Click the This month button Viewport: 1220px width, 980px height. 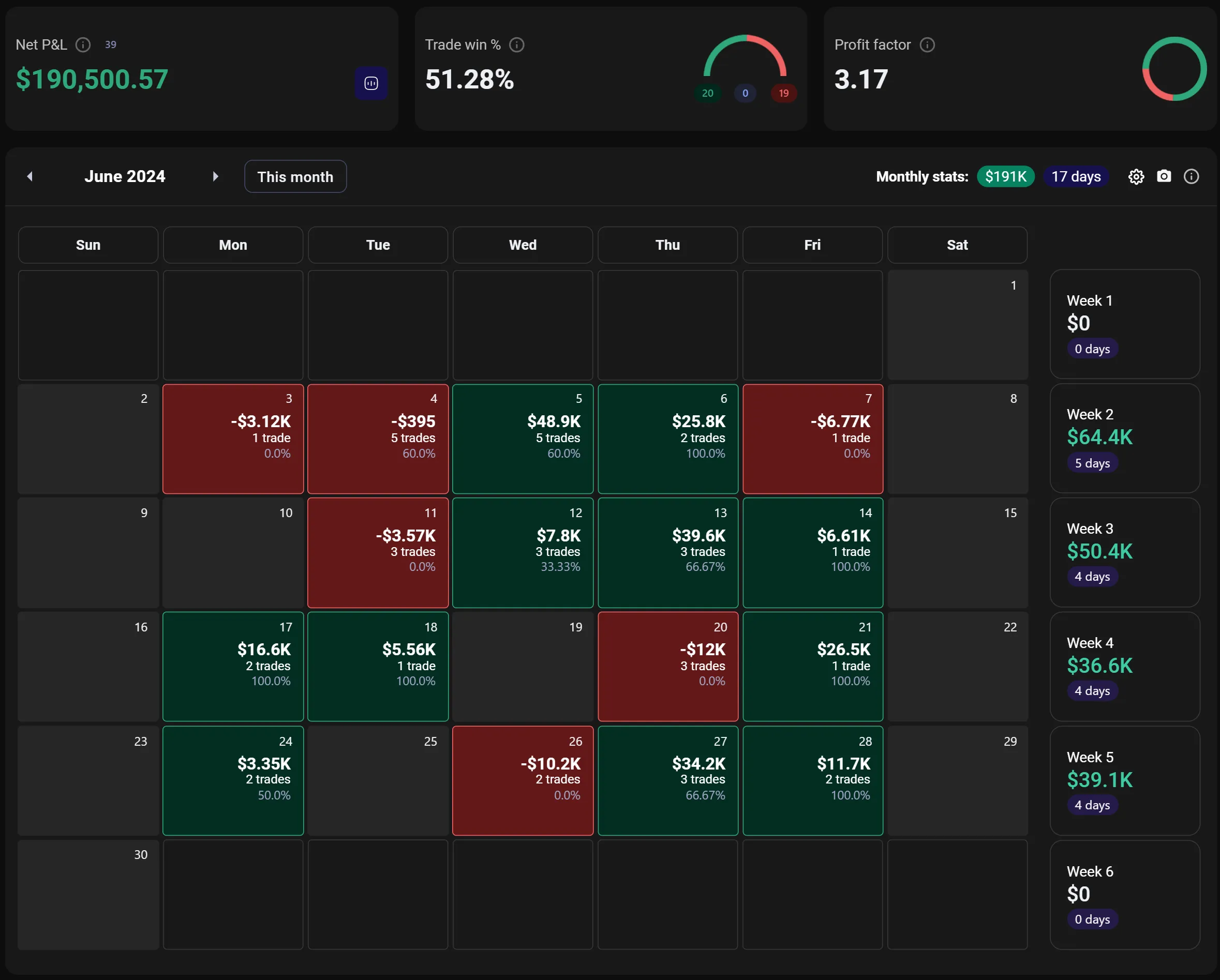pos(295,177)
